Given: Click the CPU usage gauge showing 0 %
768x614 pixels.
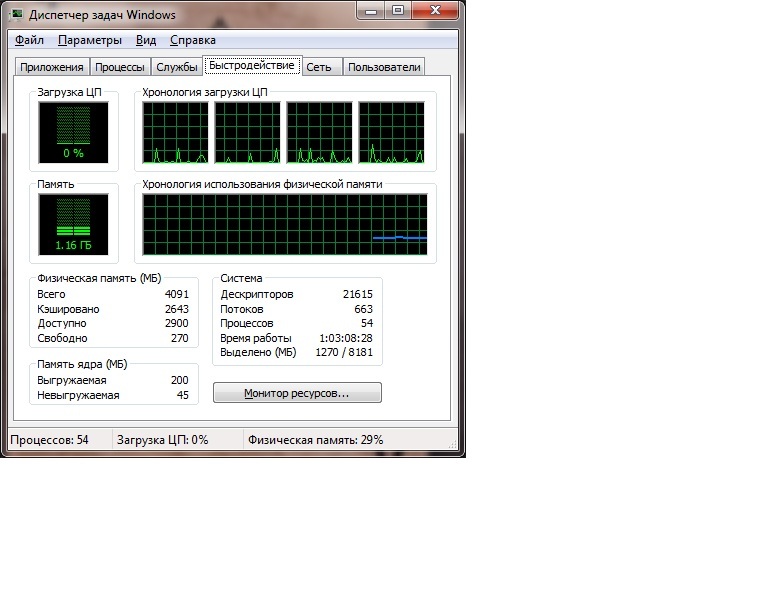Looking at the screenshot, I should [73, 133].
